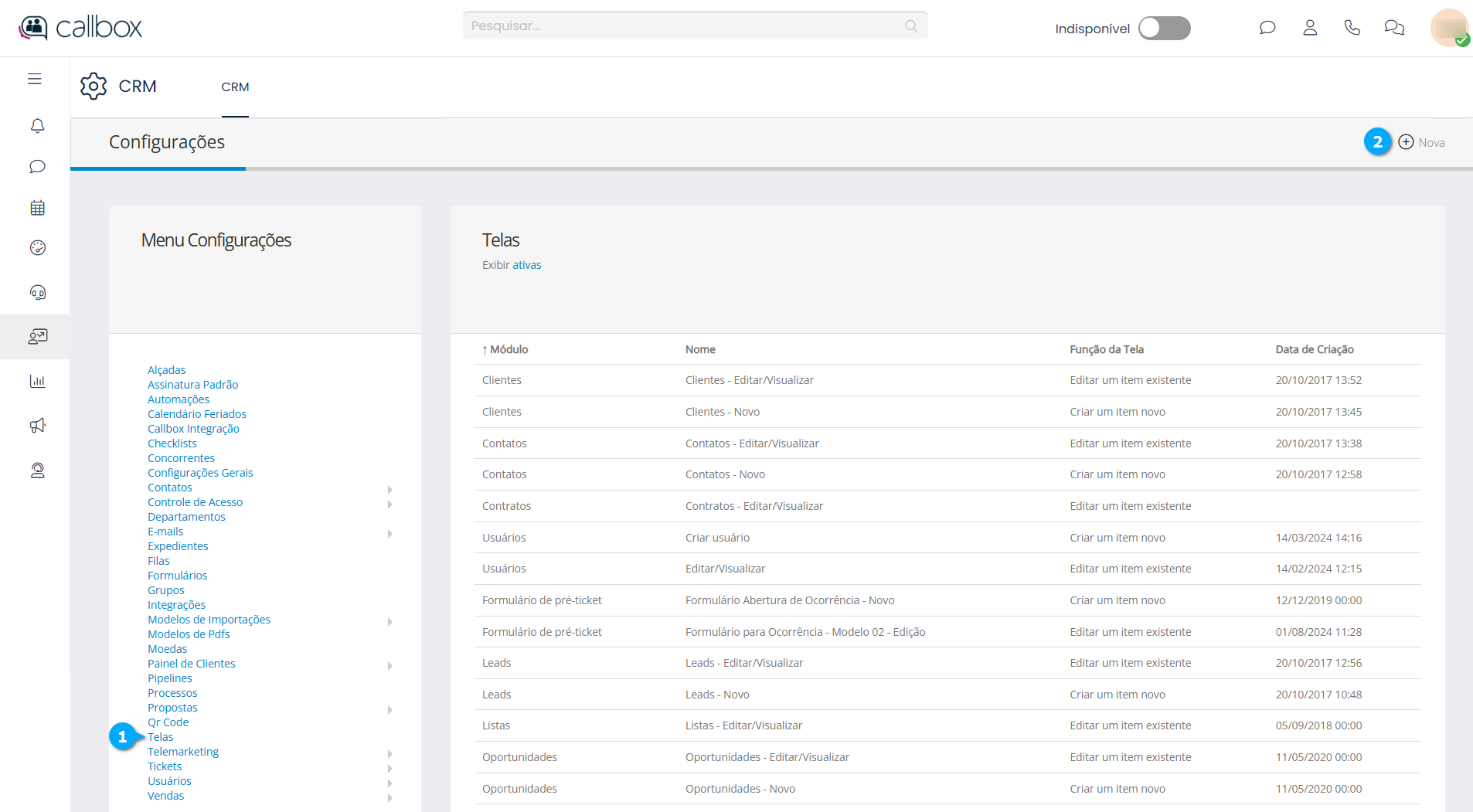Image resolution: width=1473 pixels, height=812 pixels.
Task: Expand the Contatos submenu arrow
Action: click(390, 489)
